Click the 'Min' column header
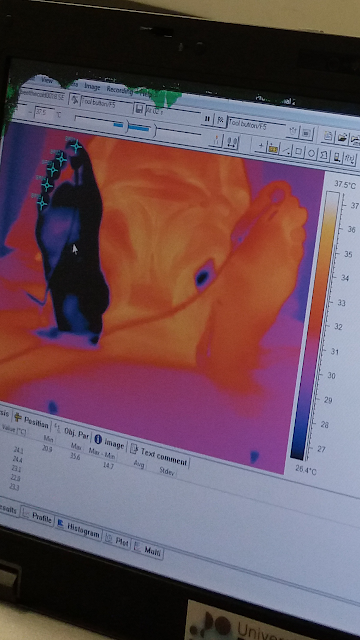 click(x=49, y=438)
